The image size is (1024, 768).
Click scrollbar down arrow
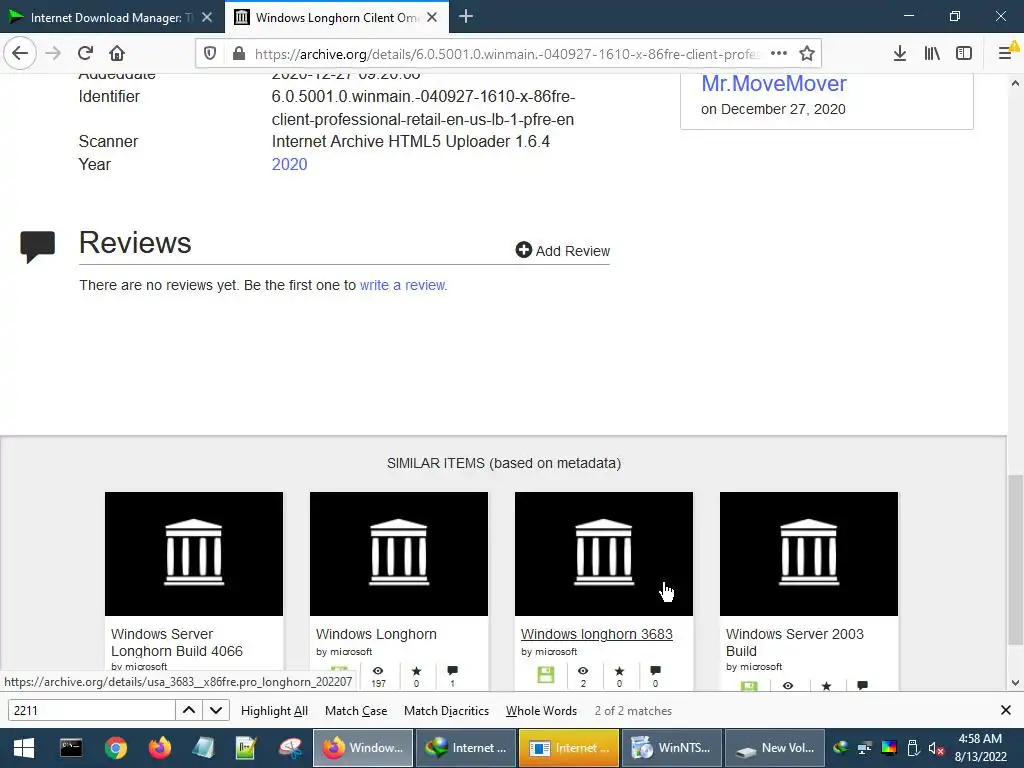click(1015, 683)
